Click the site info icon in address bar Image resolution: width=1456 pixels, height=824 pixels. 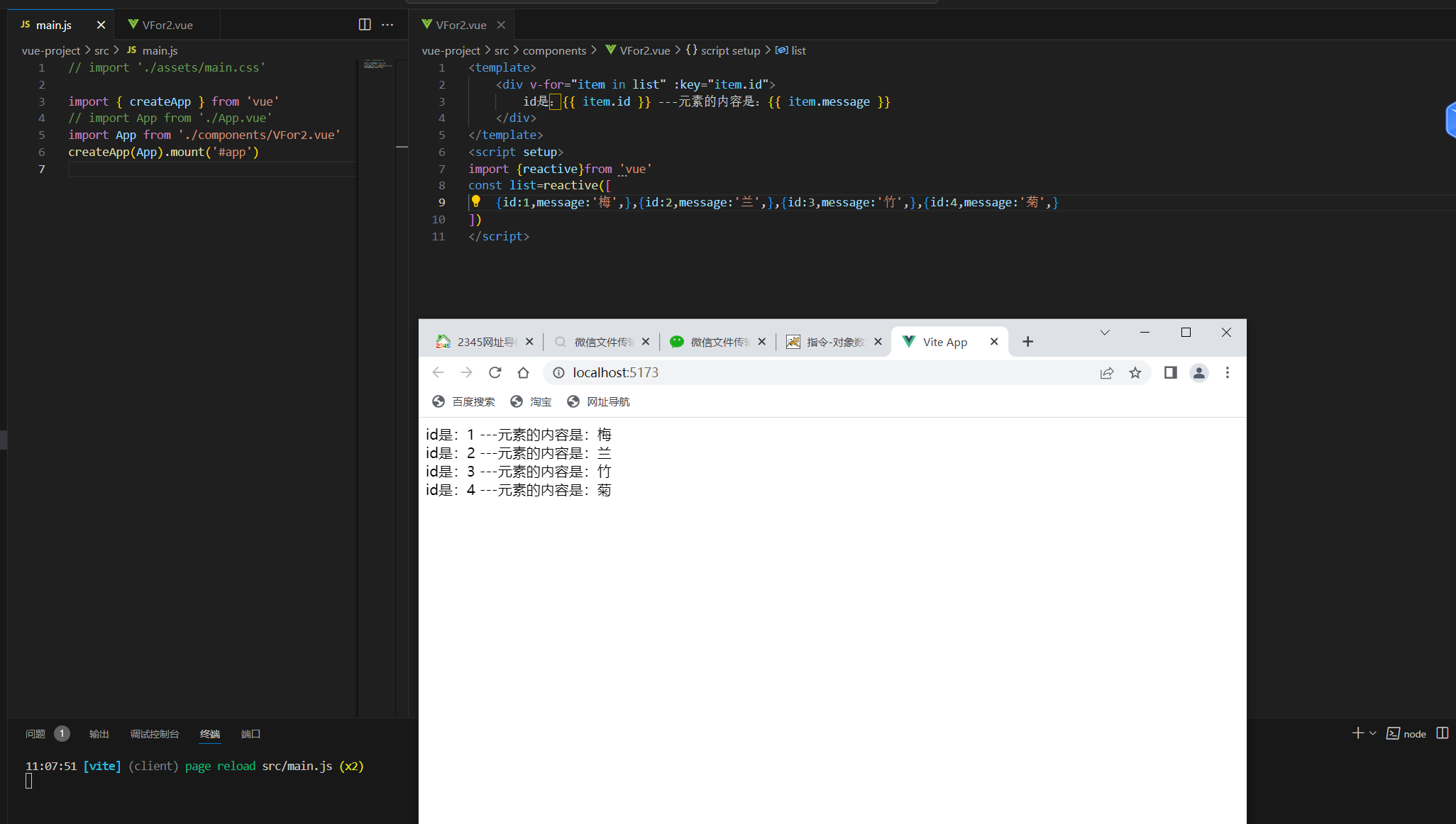(x=559, y=372)
